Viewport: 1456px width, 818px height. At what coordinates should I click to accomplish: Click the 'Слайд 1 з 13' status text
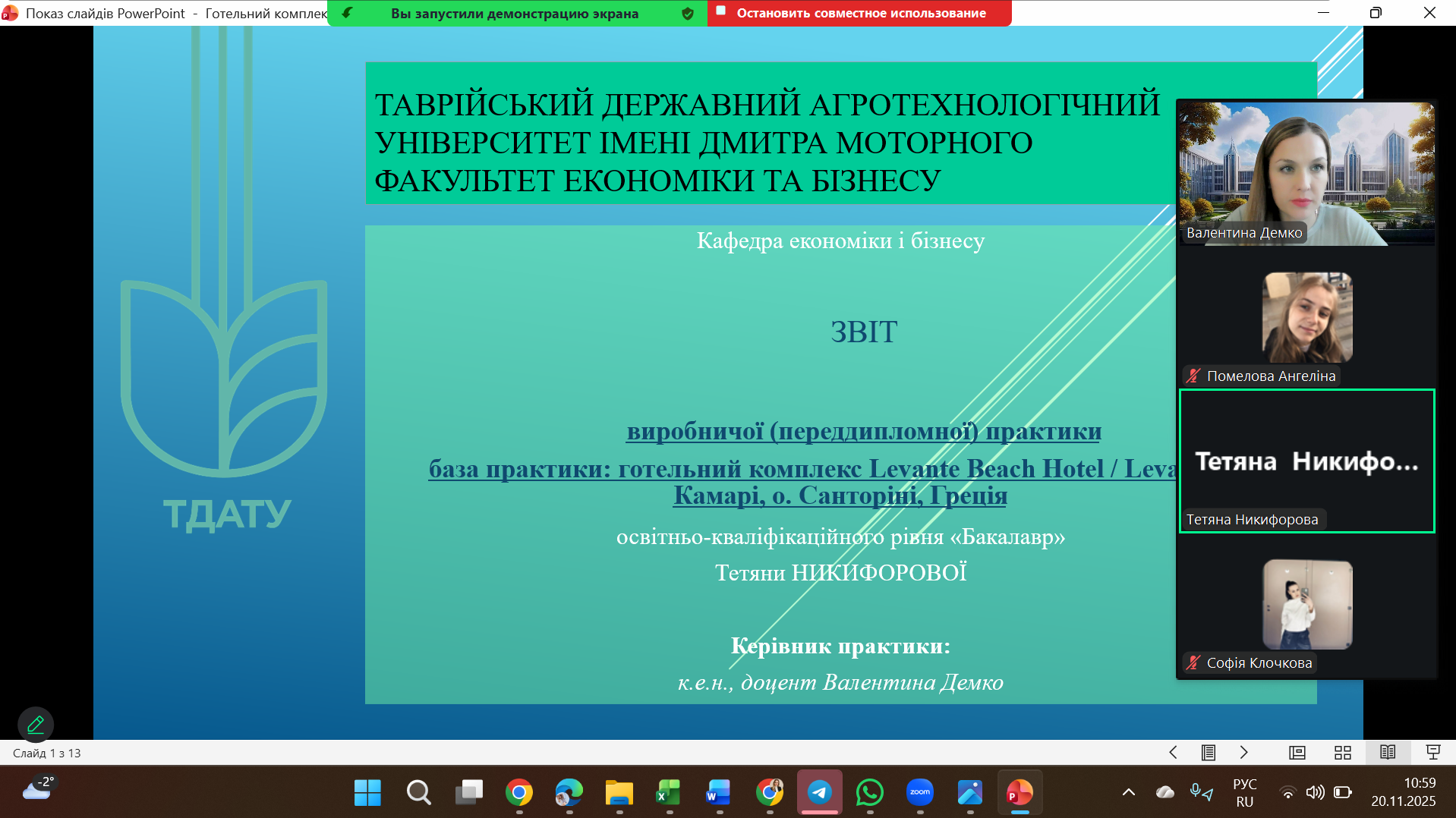pos(46,754)
